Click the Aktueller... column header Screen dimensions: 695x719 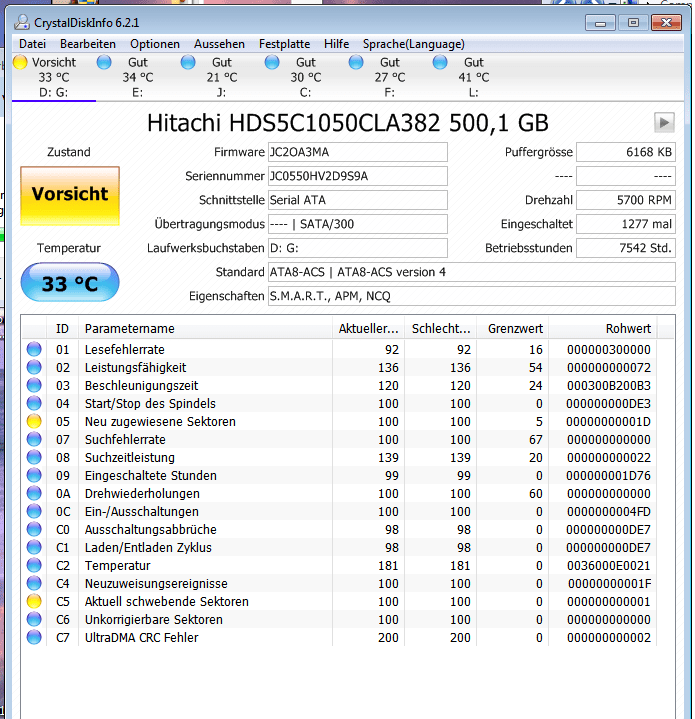coord(369,328)
